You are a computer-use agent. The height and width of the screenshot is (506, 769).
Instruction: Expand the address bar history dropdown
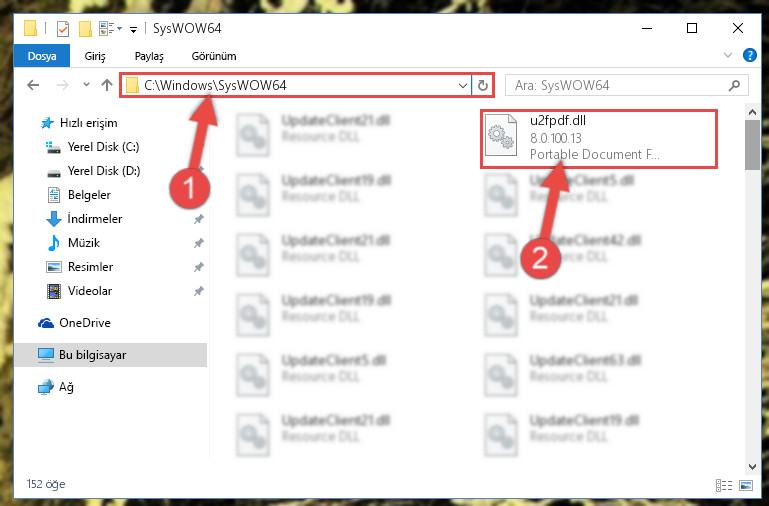pos(462,85)
